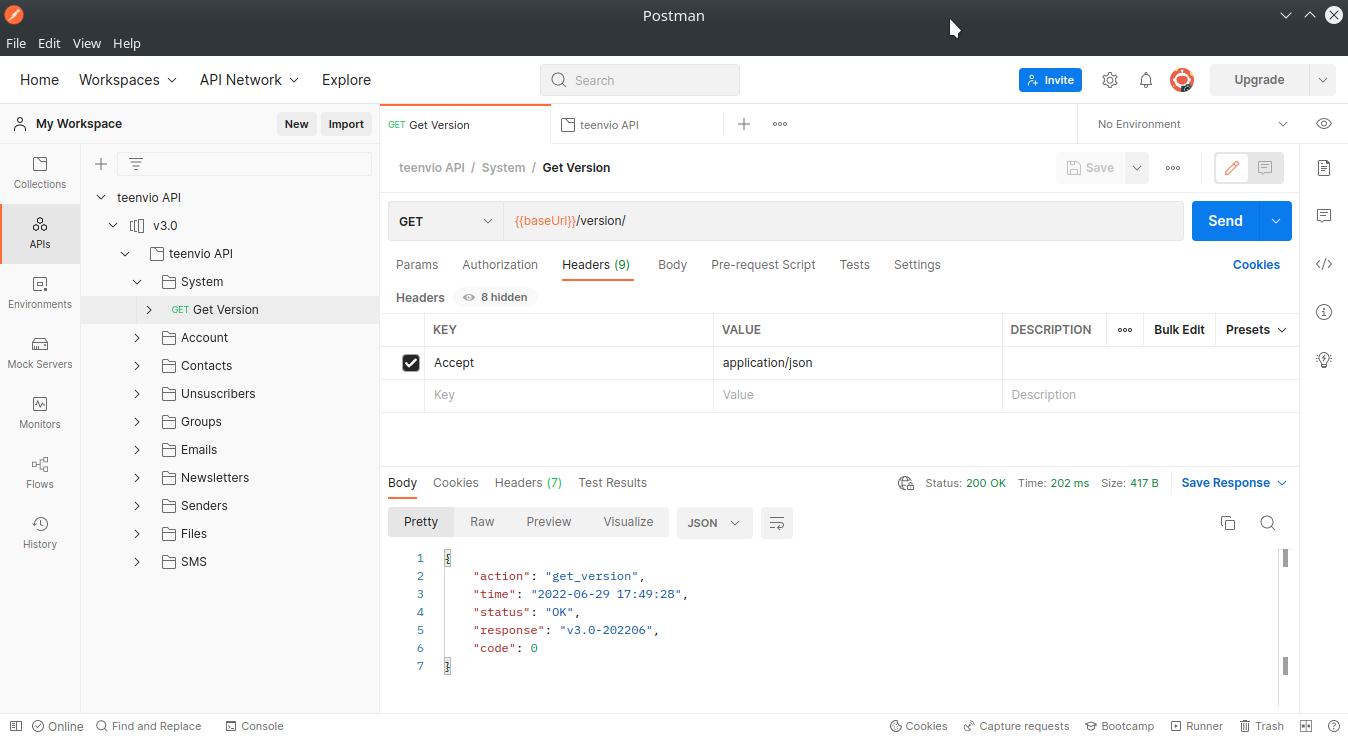This screenshot has height=738, width=1348.
Task: Open the code snippet panel icon
Action: point(1324,264)
